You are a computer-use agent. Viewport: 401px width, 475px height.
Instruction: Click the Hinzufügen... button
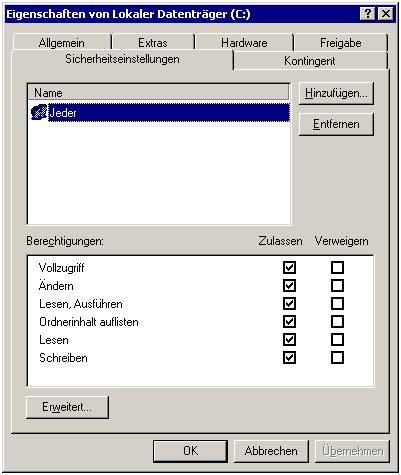pos(336,93)
